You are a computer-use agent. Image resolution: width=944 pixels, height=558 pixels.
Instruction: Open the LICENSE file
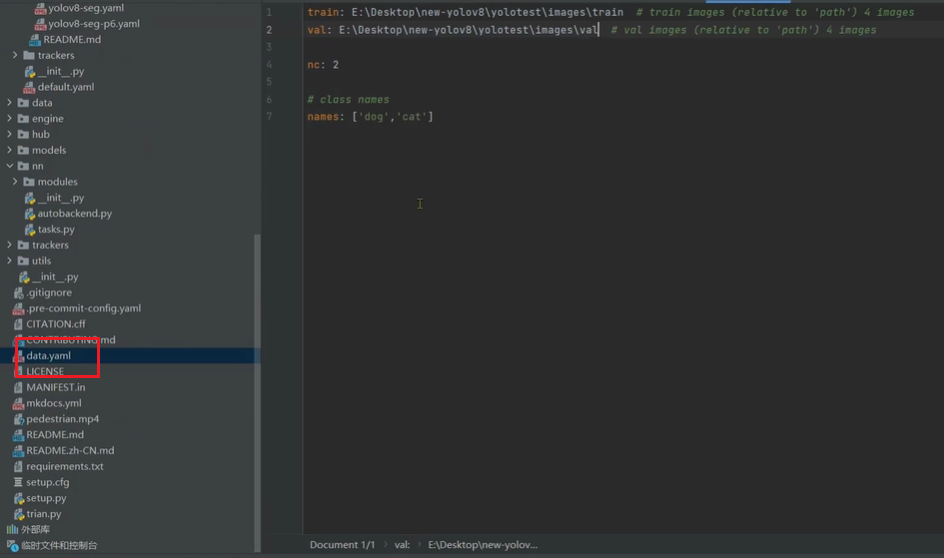pos(45,371)
